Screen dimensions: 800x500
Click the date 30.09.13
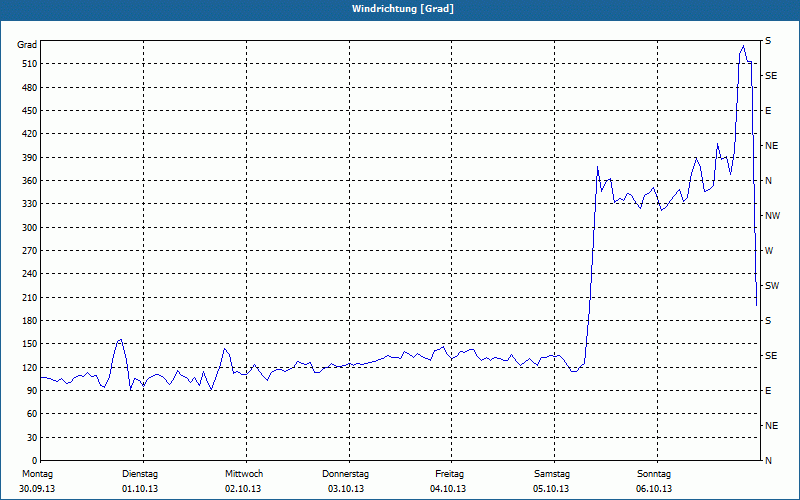pos(37,489)
